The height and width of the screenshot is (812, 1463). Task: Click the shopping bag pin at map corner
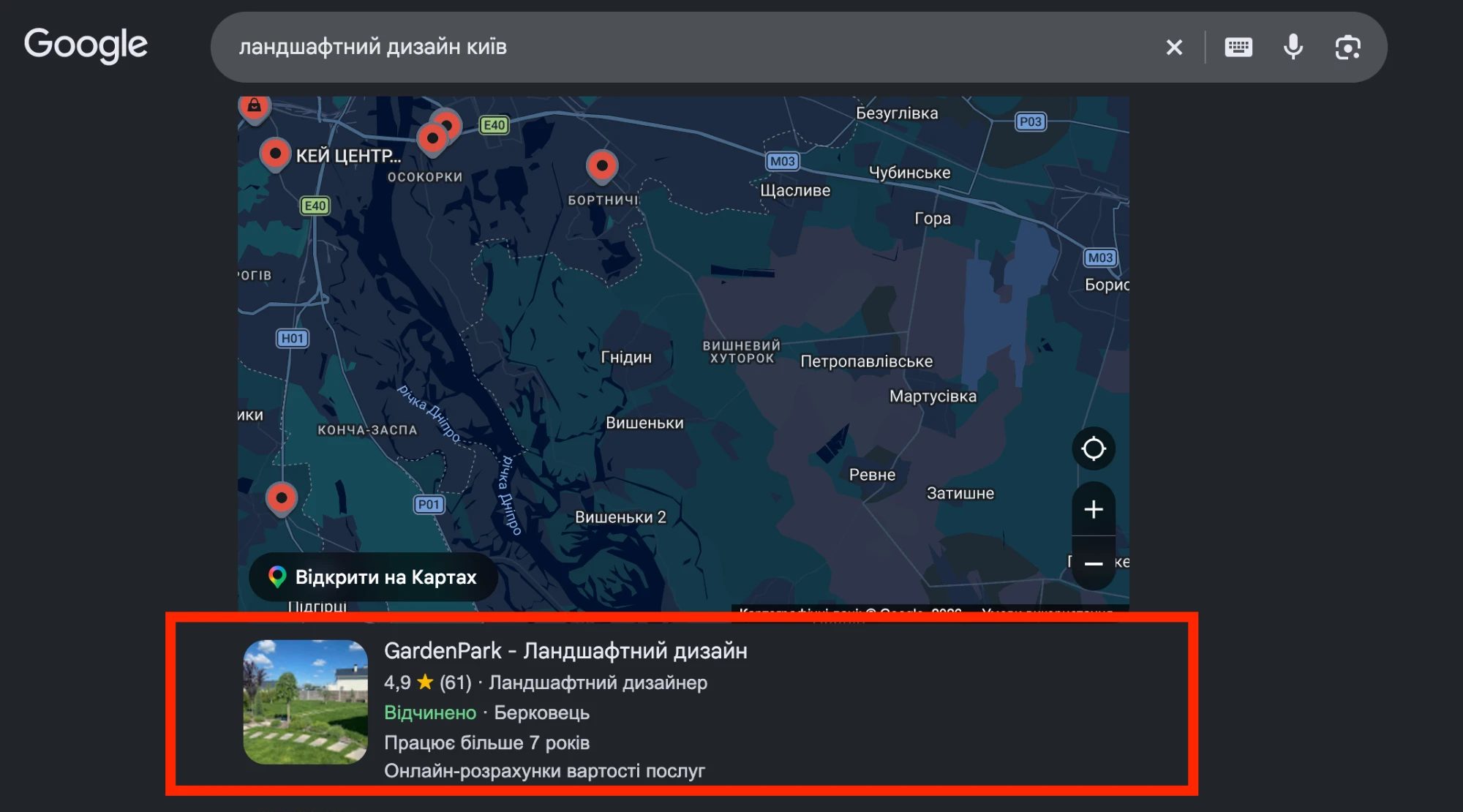coord(254,108)
